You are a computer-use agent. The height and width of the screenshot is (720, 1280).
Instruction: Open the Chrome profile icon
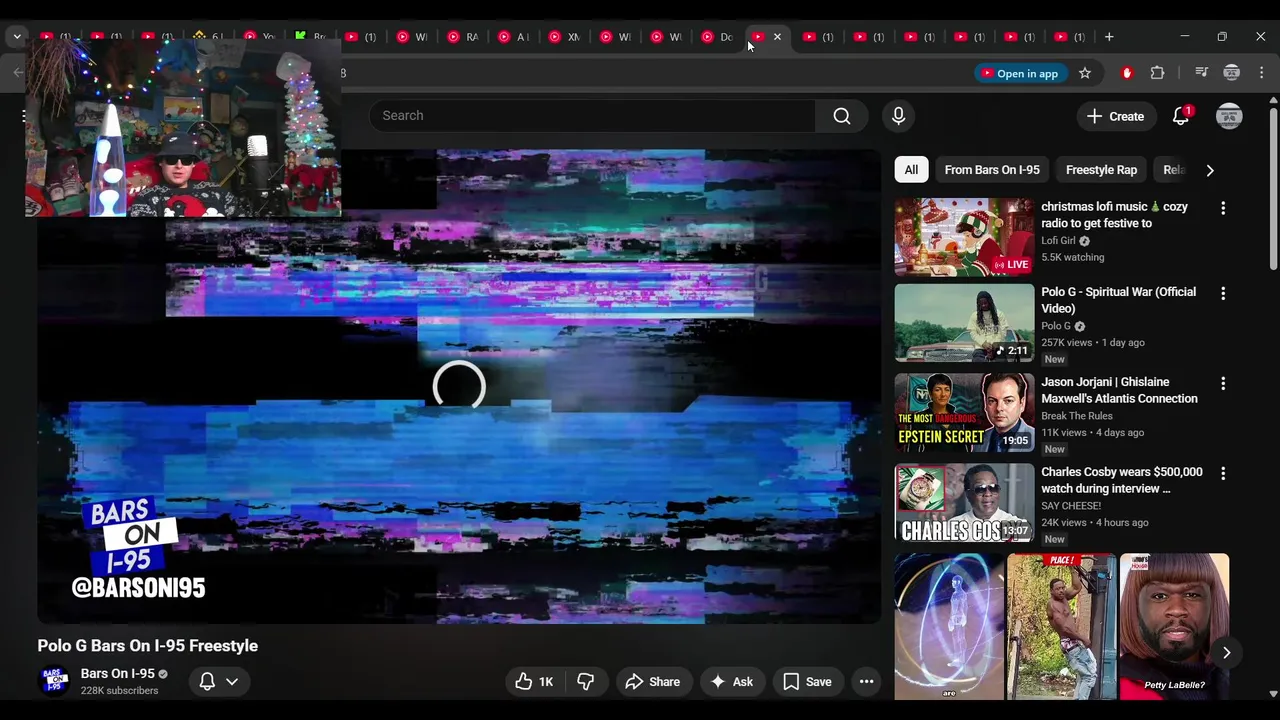(x=1232, y=73)
